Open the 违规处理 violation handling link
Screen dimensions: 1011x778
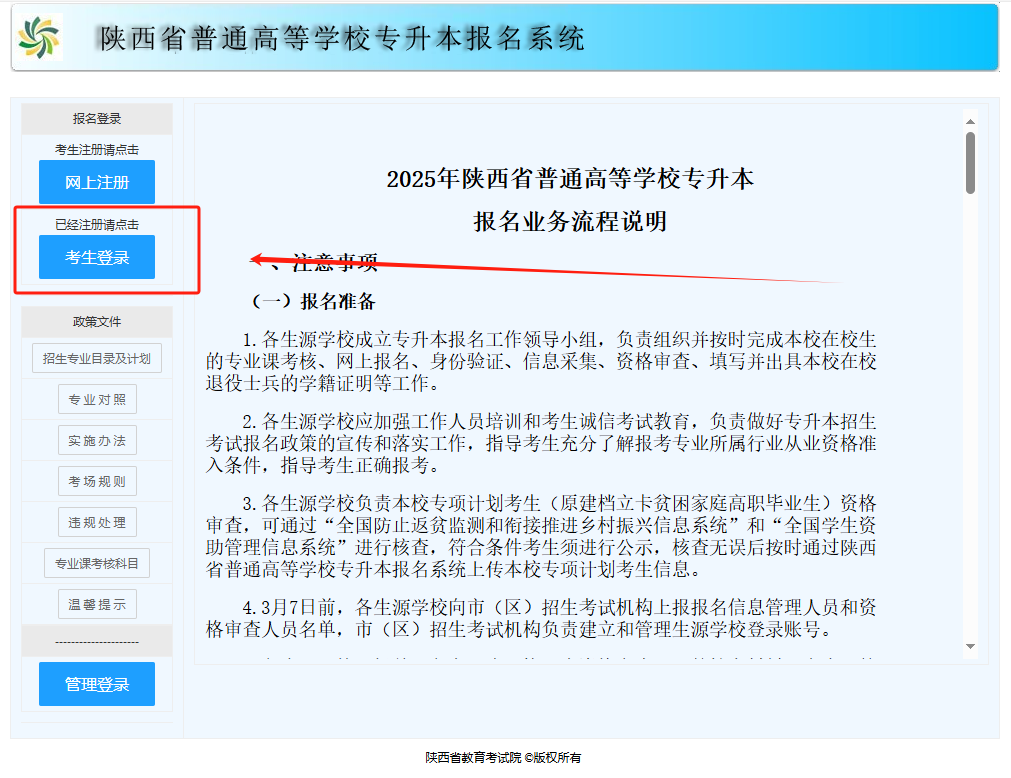tap(96, 521)
